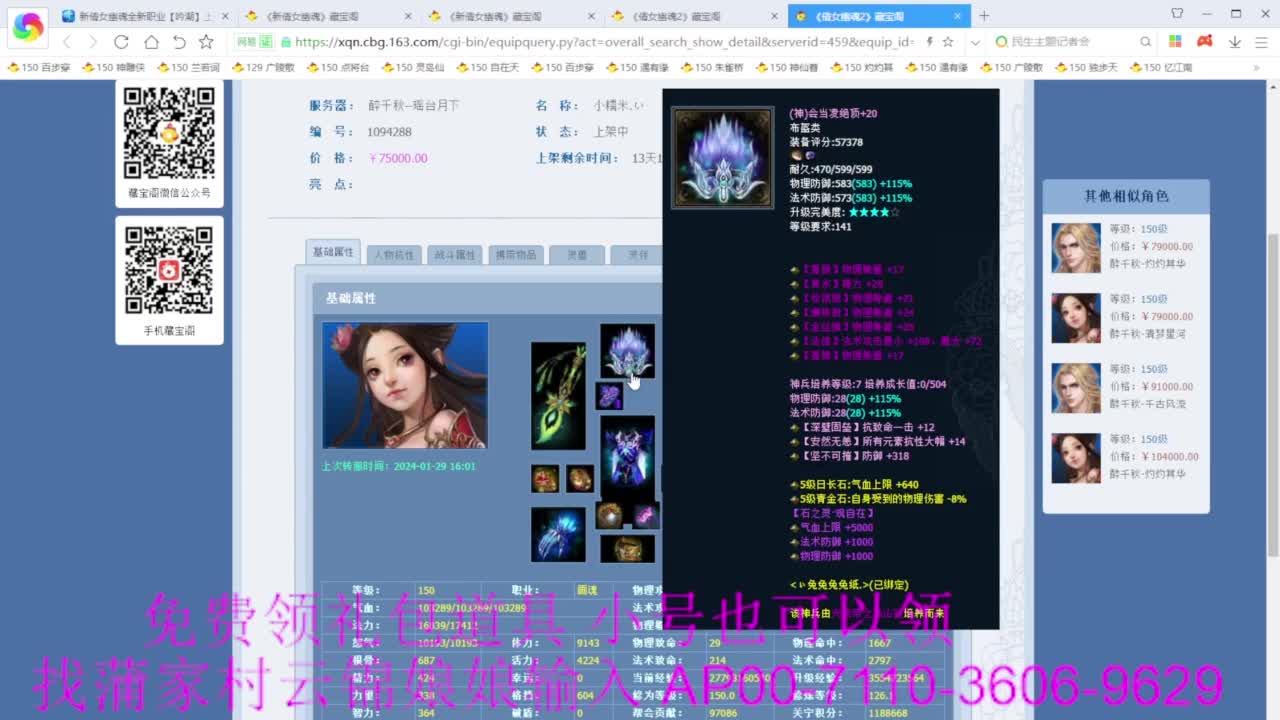Open the address bar dropdown arrow

tap(975, 42)
